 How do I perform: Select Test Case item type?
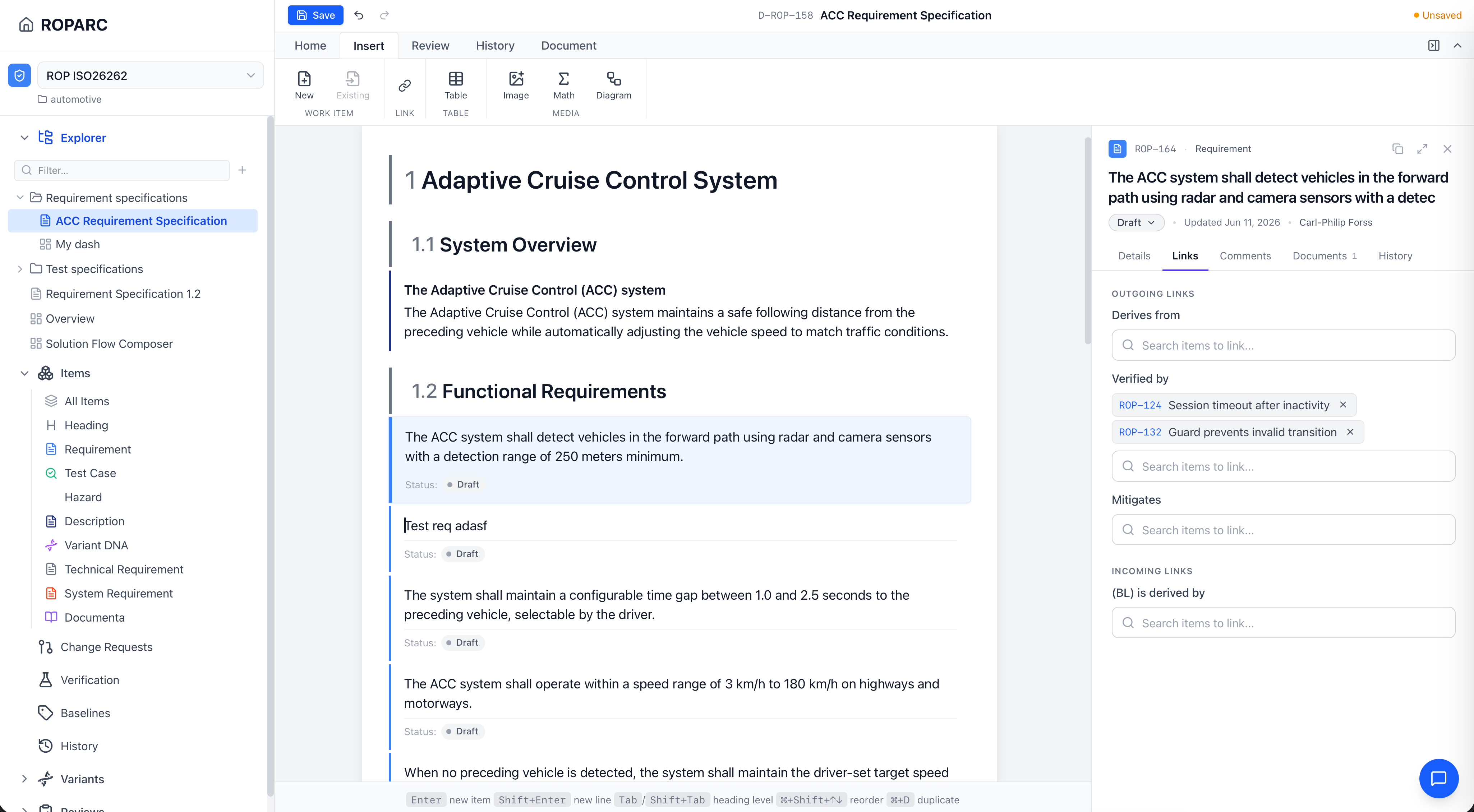click(x=90, y=473)
